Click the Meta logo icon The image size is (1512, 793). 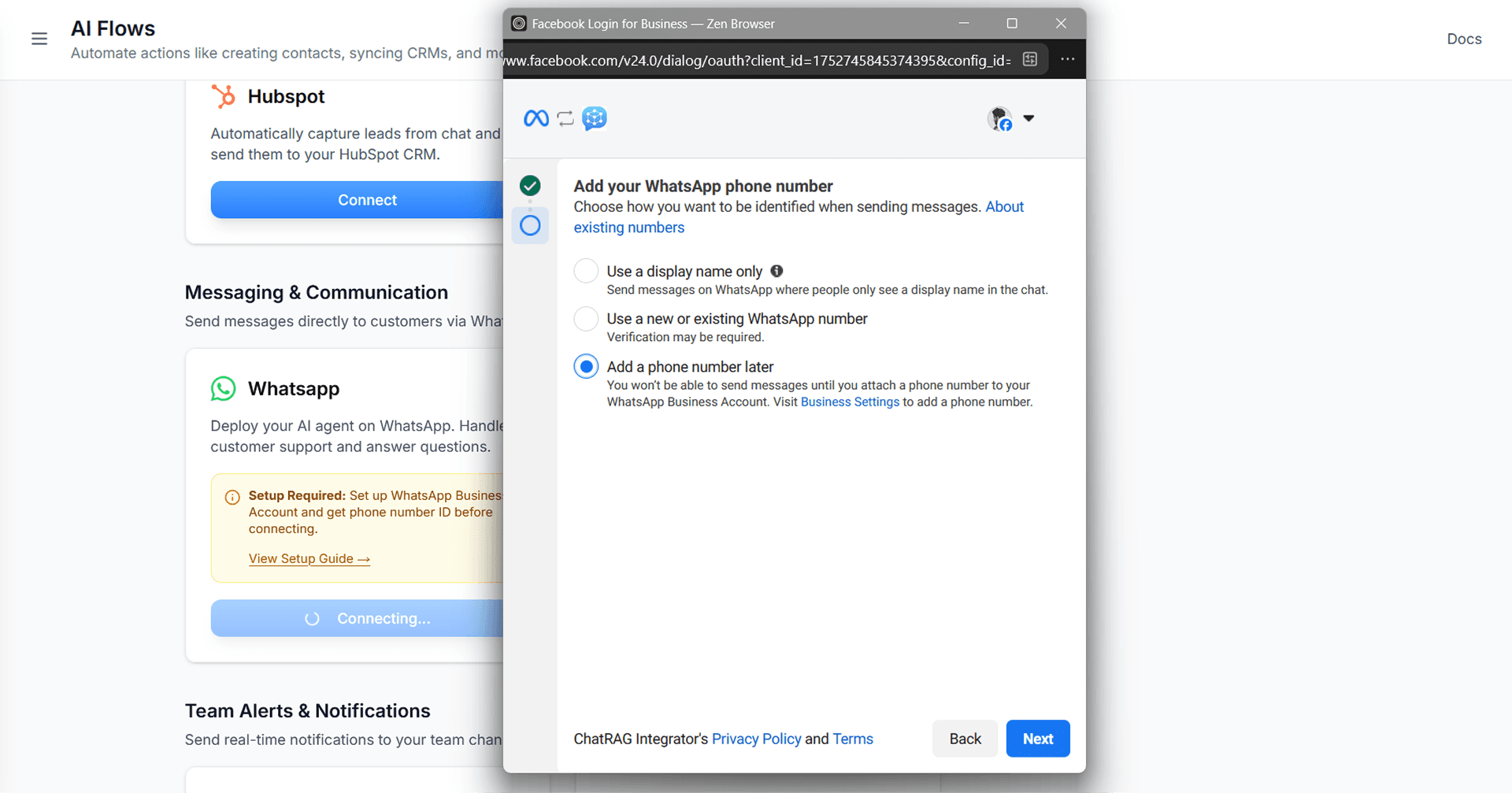tap(535, 118)
